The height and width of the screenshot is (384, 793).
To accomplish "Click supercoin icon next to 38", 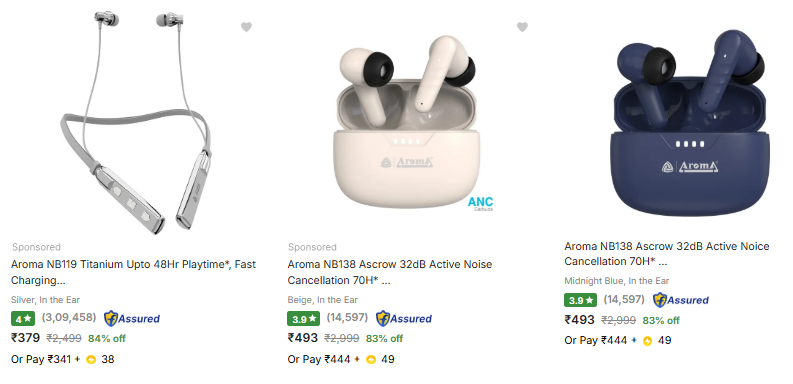I will 91,360.
